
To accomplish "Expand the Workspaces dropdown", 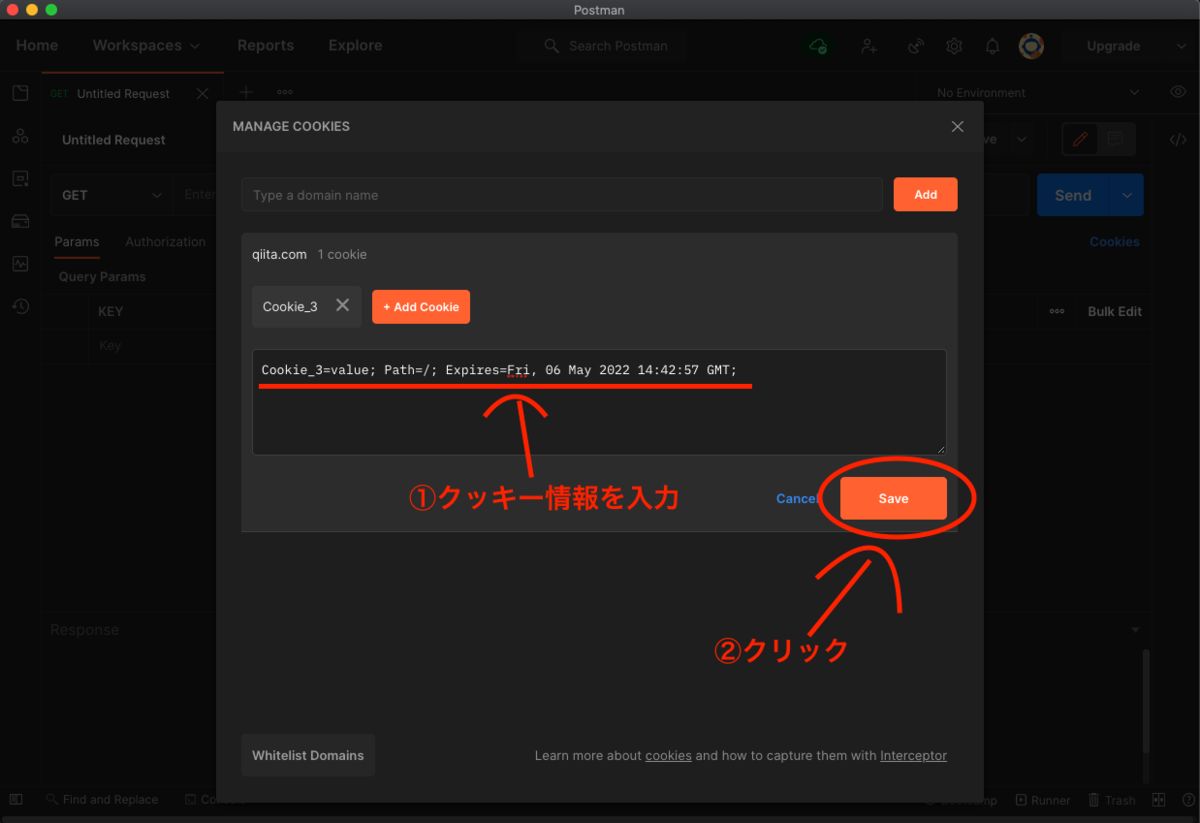I will [x=146, y=46].
